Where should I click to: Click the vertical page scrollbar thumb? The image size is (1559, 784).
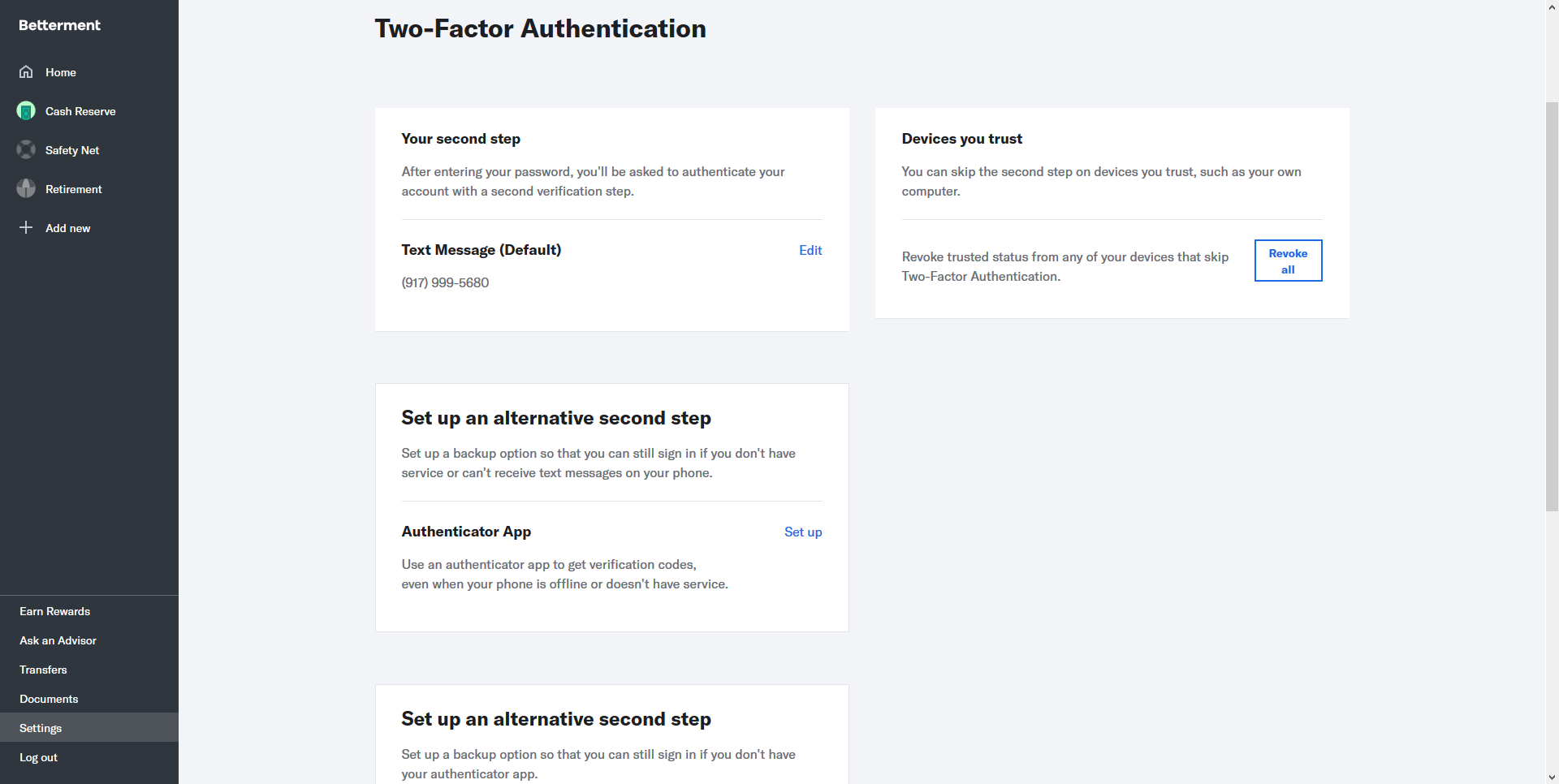(1552, 307)
